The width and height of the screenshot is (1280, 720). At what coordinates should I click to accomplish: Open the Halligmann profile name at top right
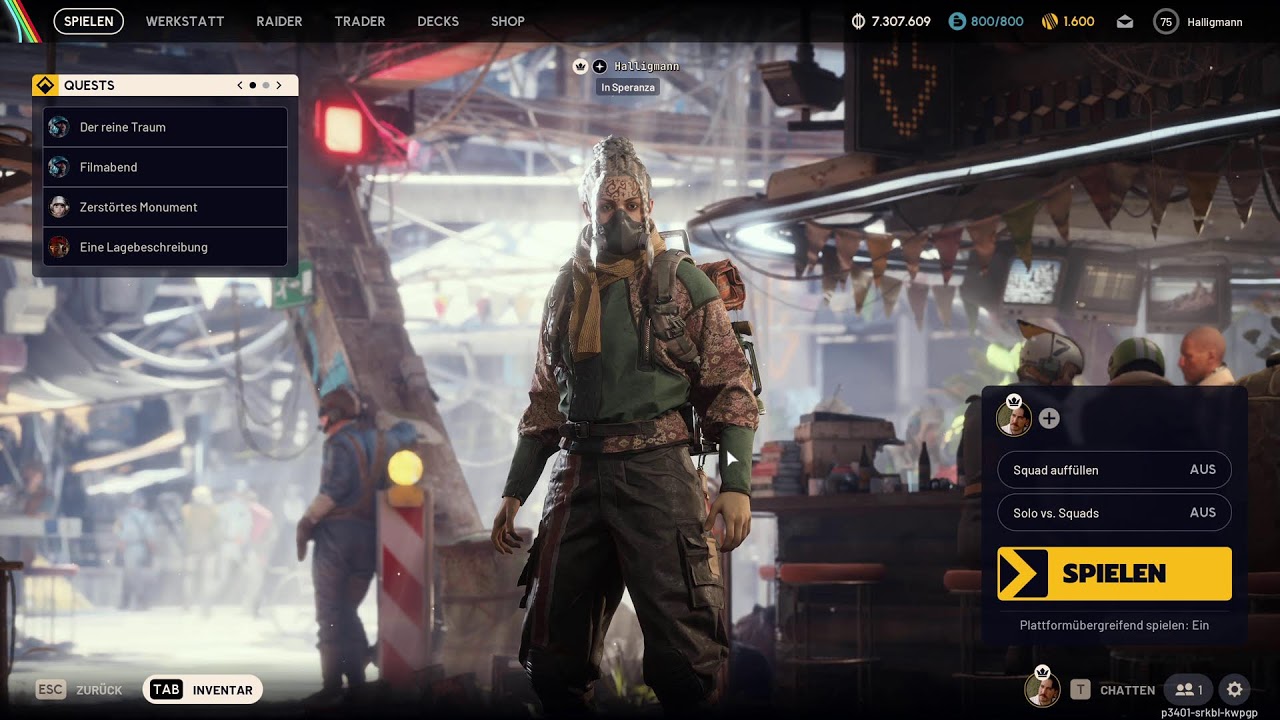(x=1215, y=21)
